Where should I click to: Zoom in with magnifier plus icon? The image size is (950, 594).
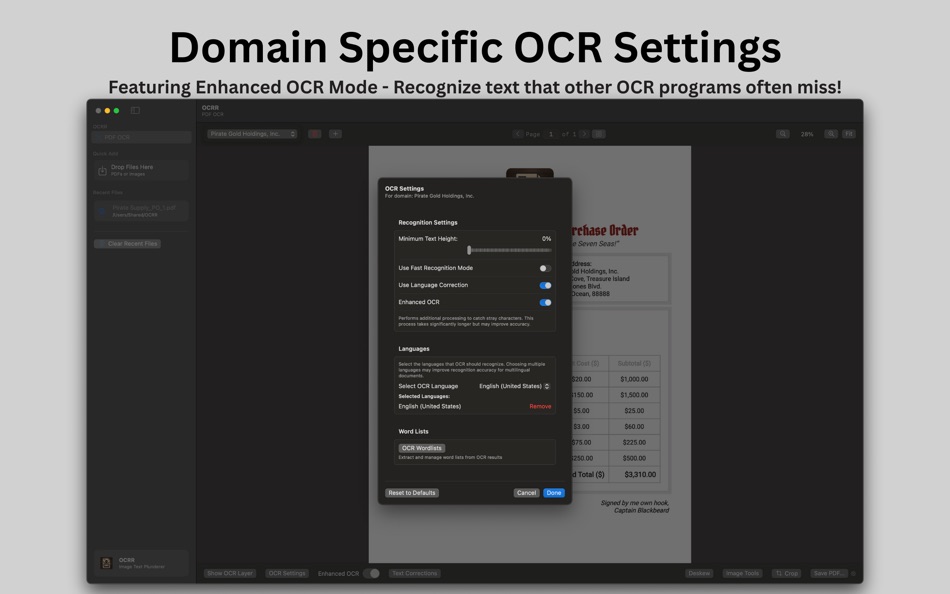coord(831,134)
